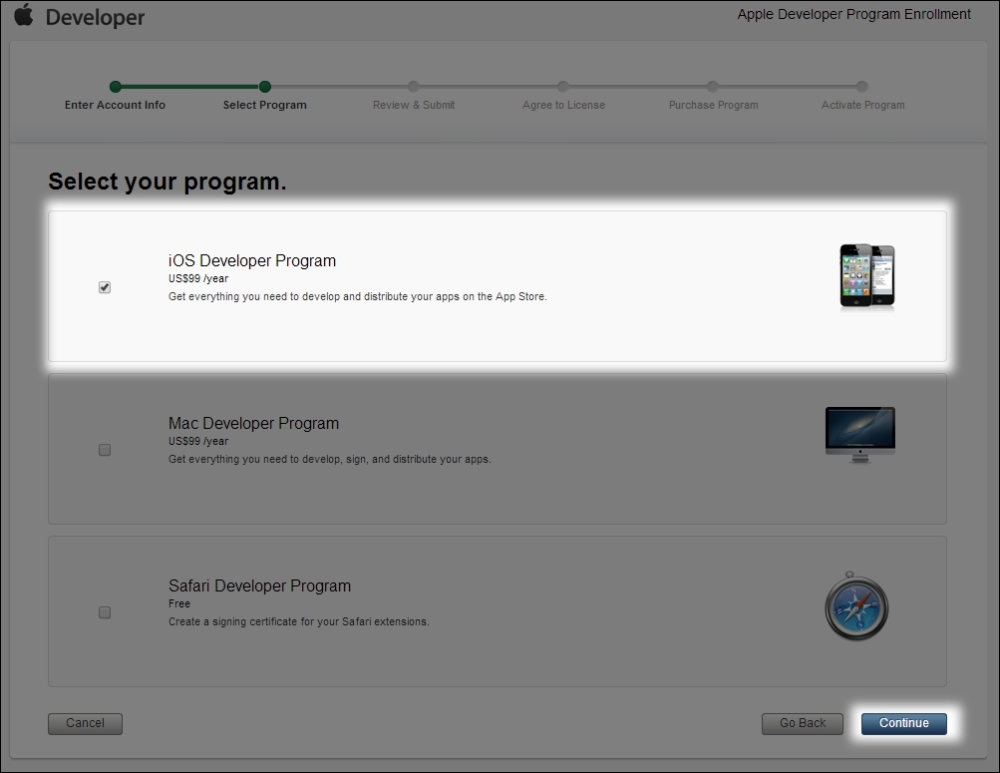Click the Apple Developer Program Enrollment title

853,14
